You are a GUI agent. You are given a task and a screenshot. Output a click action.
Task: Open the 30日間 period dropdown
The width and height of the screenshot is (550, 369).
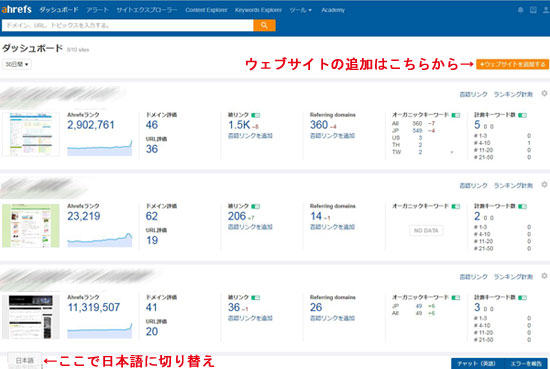pyautogui.click(x=16, y=65)
